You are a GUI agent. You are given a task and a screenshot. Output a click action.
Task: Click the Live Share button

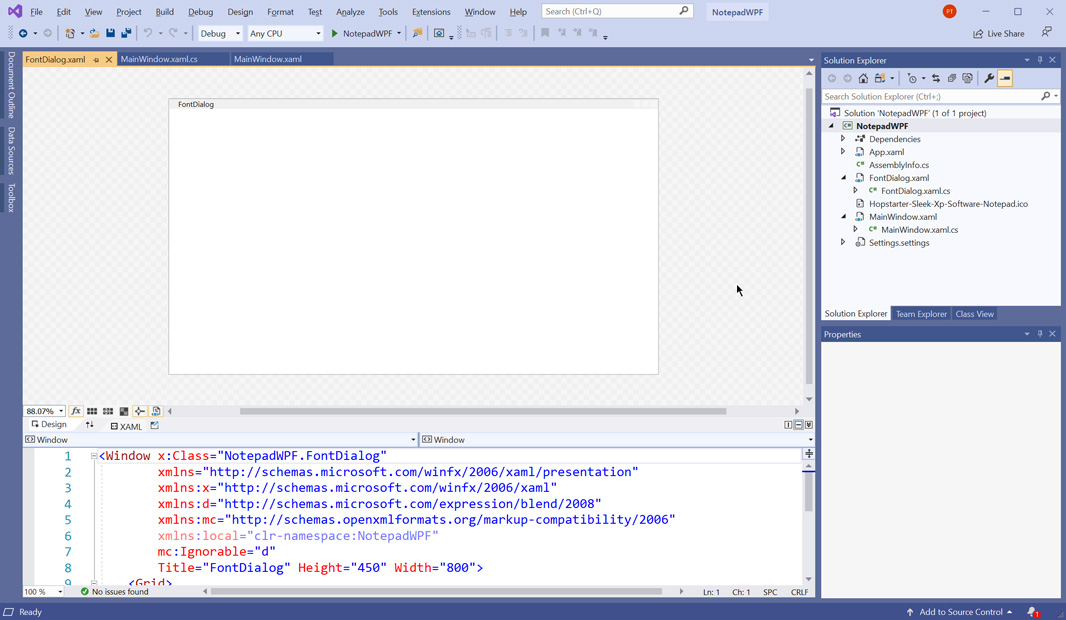click(x=998, y=33)
